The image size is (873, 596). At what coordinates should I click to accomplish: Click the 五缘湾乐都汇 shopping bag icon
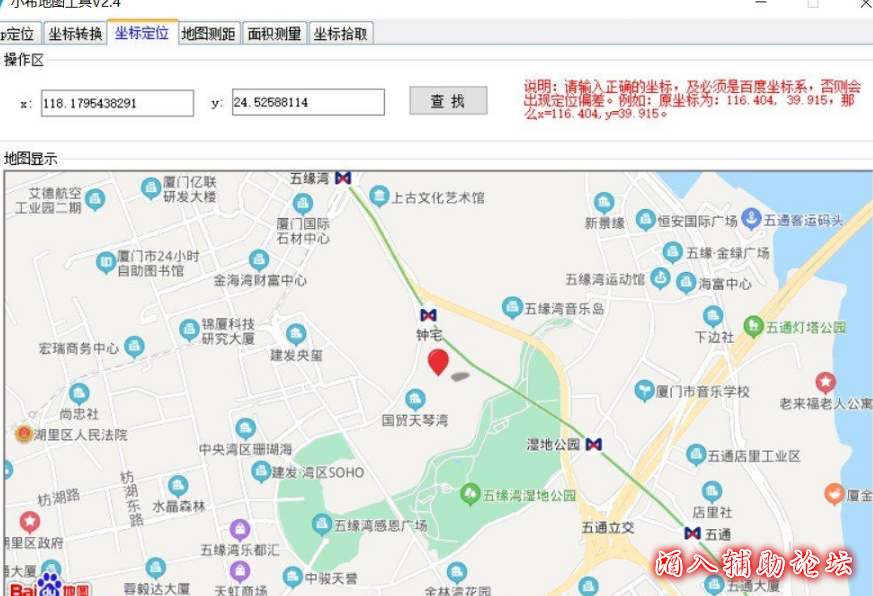(x=240, y=530)
